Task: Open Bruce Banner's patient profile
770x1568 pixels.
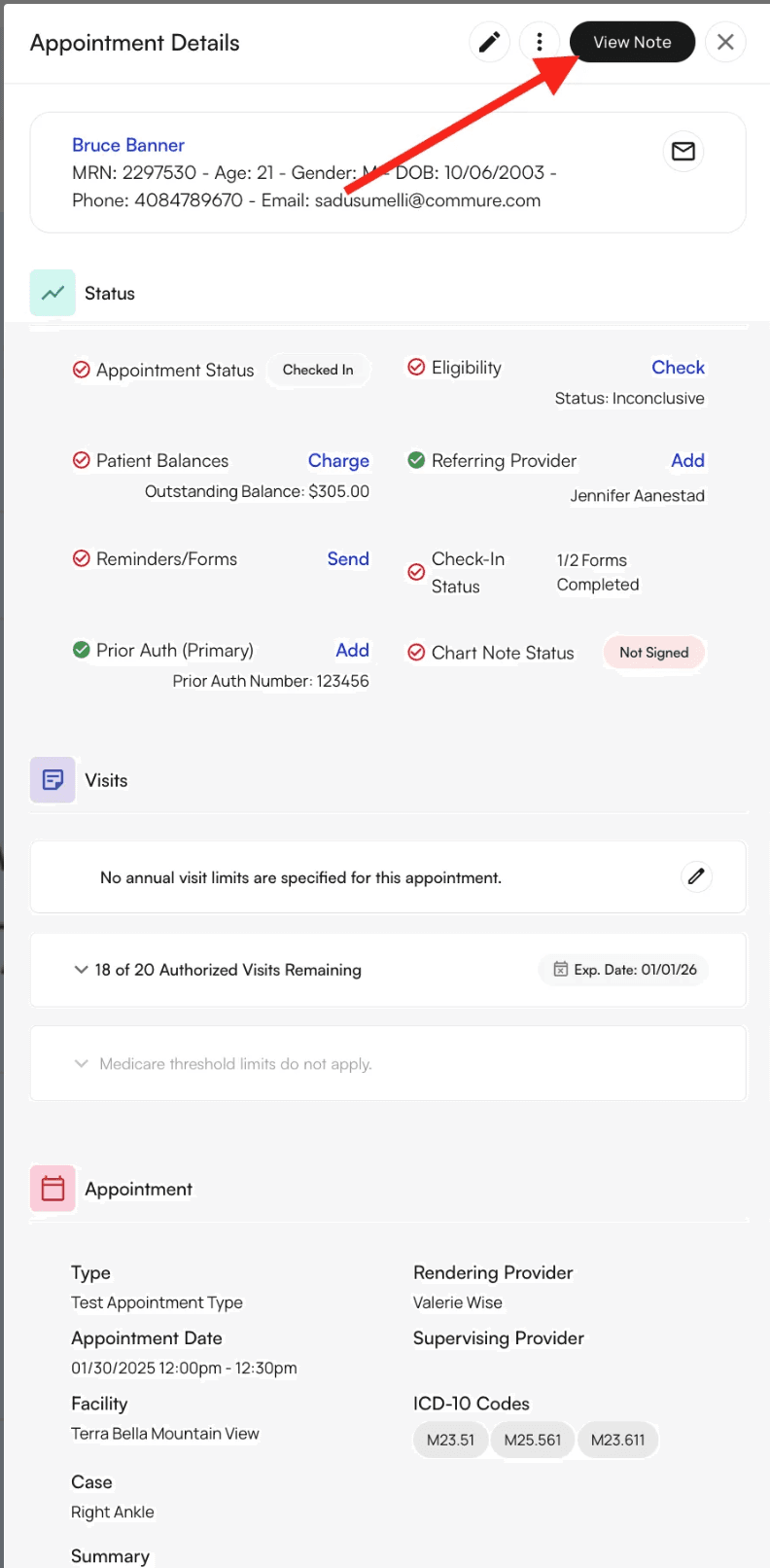Action: 127,144
